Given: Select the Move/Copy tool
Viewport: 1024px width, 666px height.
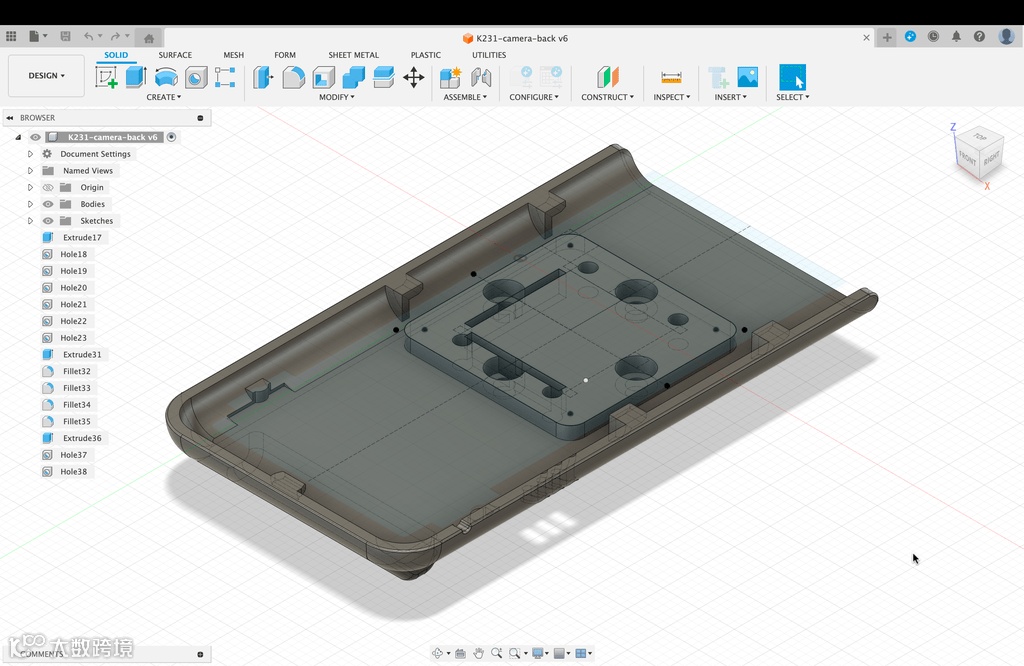Looking at the screenshot, I should click(x=413, y=78).
